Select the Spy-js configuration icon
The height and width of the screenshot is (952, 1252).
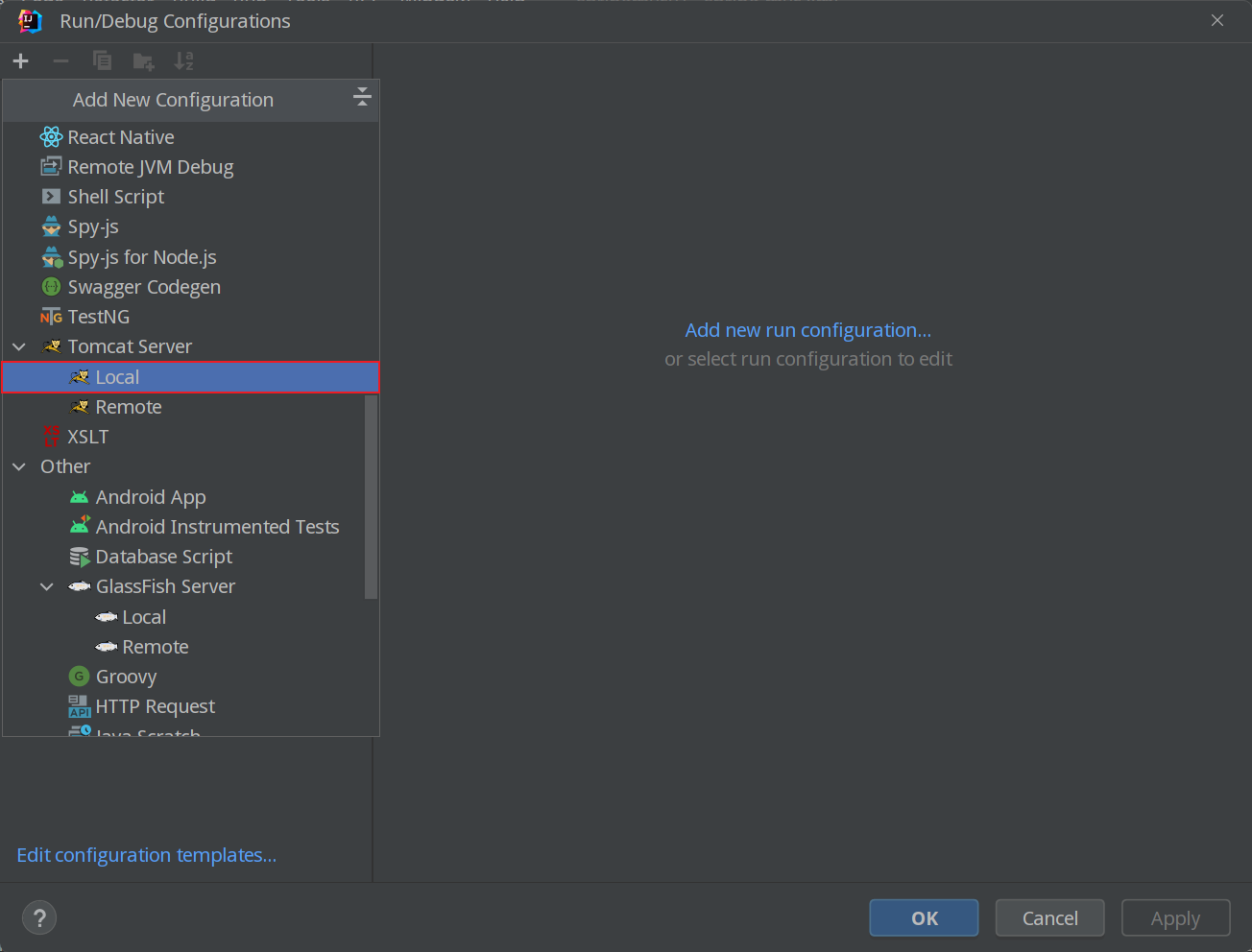click(51, 227)
